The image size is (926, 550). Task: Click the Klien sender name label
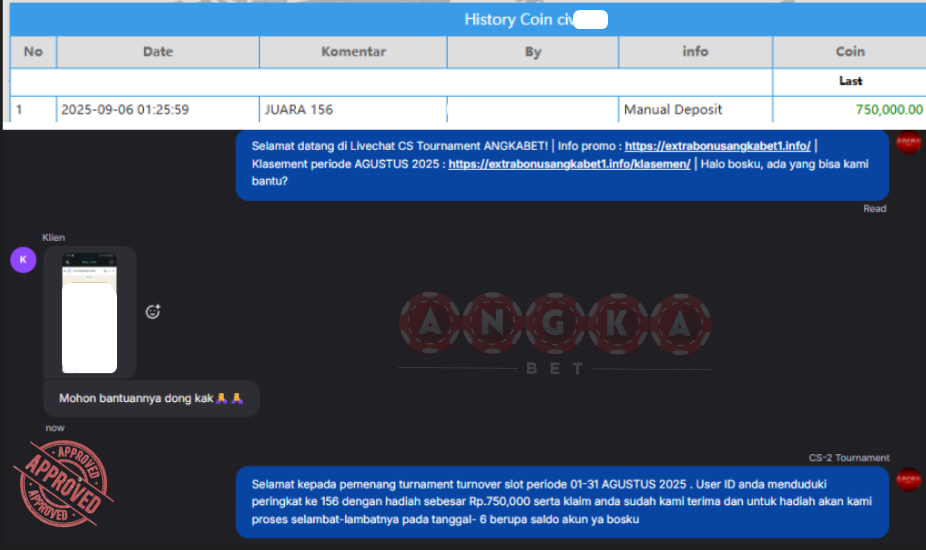(x=53, y=237)
